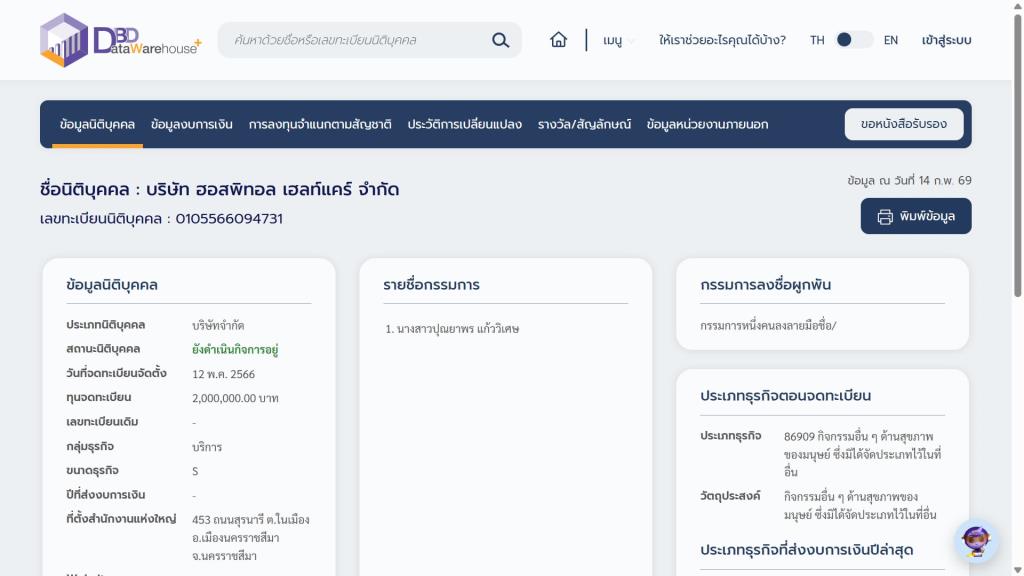Expand the เมนู dropdown
Screen dimensions: 1024x576
click(x=618, y=40)
